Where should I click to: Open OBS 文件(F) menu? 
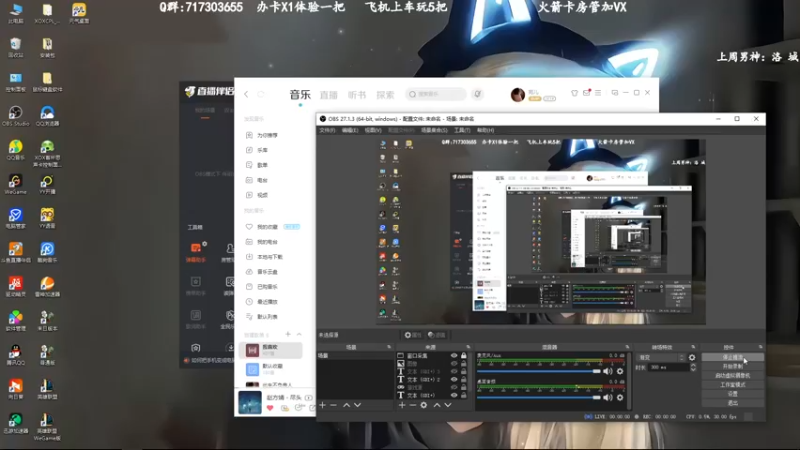[x=327, y=131]
